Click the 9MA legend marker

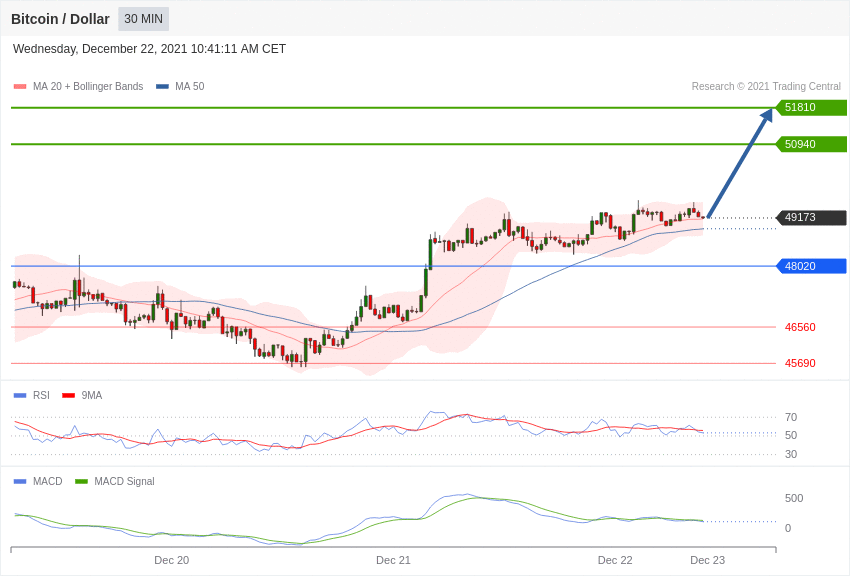tap(68, 396)
